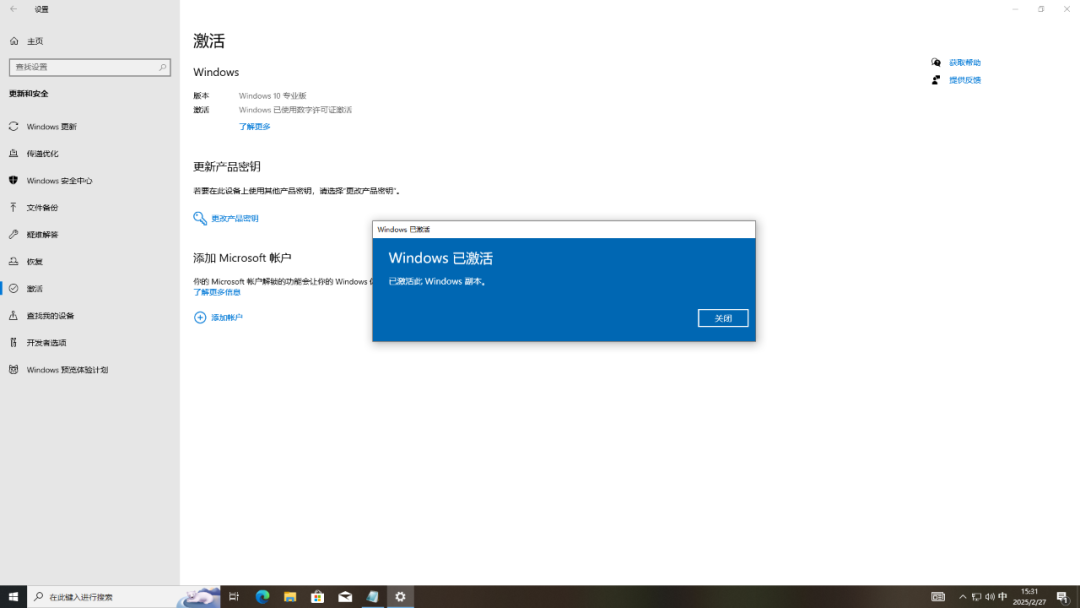The height and width of the screenshot is (608, 1080).
Task: Click the volume icon in system tray
Action: [x=990, y=597]
